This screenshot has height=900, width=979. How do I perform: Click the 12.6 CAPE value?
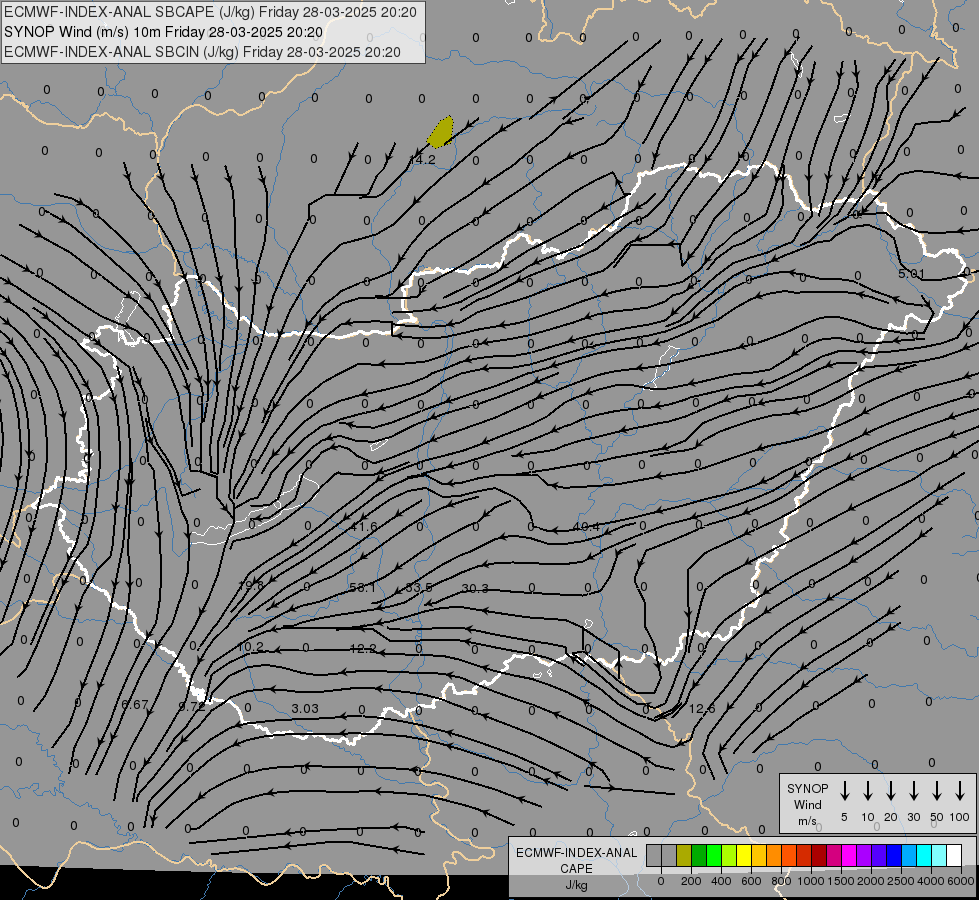pos(702,708)
